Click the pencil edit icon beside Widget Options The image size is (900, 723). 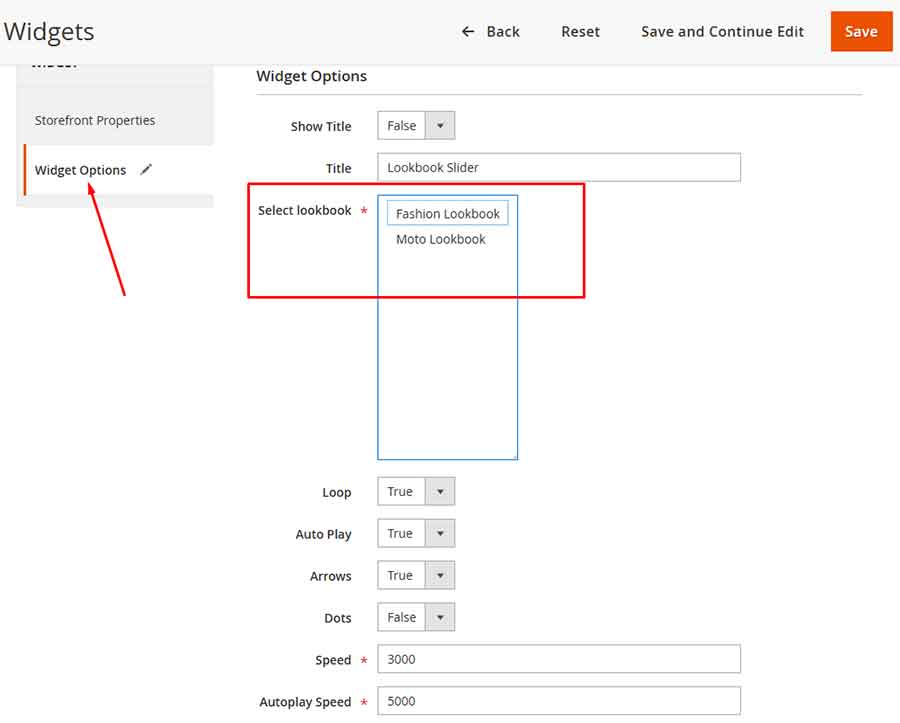(146, 170)
